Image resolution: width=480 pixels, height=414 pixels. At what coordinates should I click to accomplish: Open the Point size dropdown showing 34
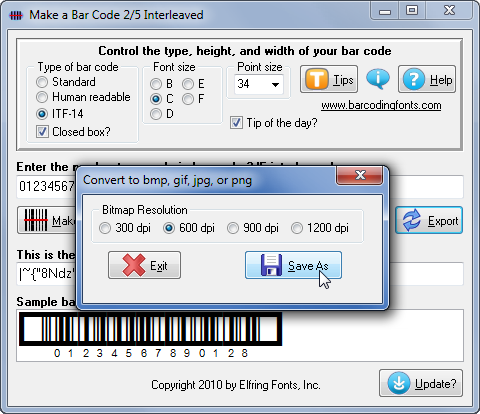[x=259, y=84]
